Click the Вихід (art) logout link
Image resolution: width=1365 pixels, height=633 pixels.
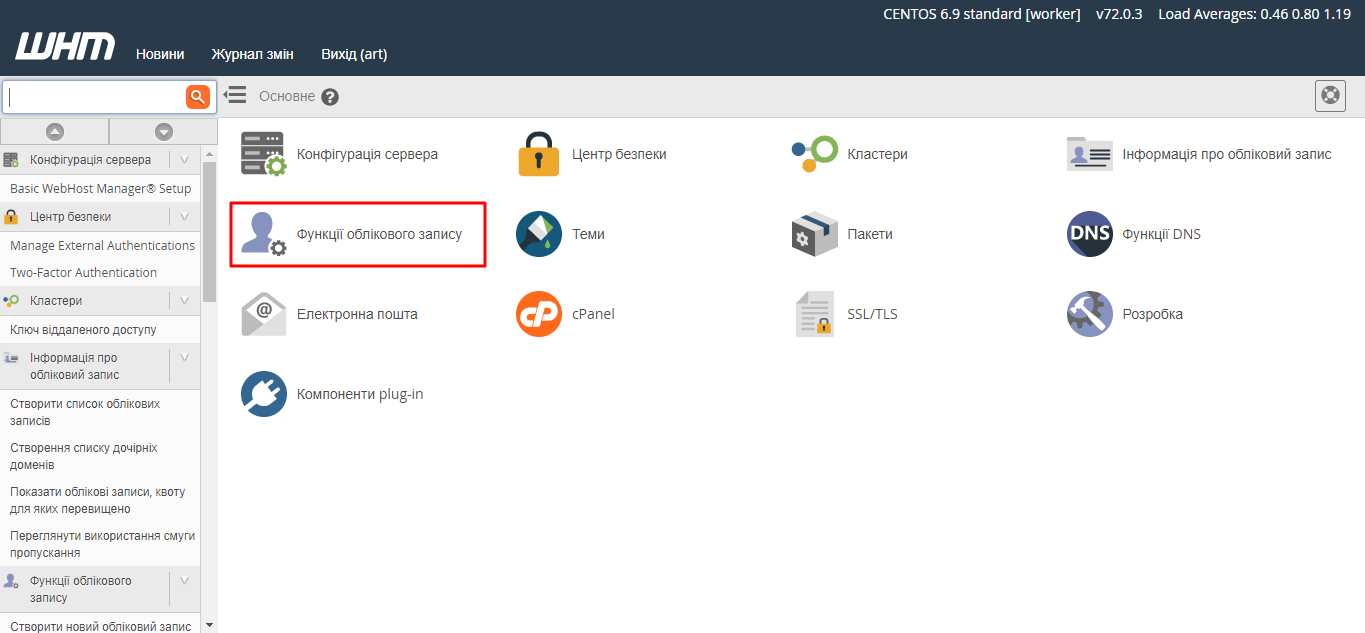point(354,54)
